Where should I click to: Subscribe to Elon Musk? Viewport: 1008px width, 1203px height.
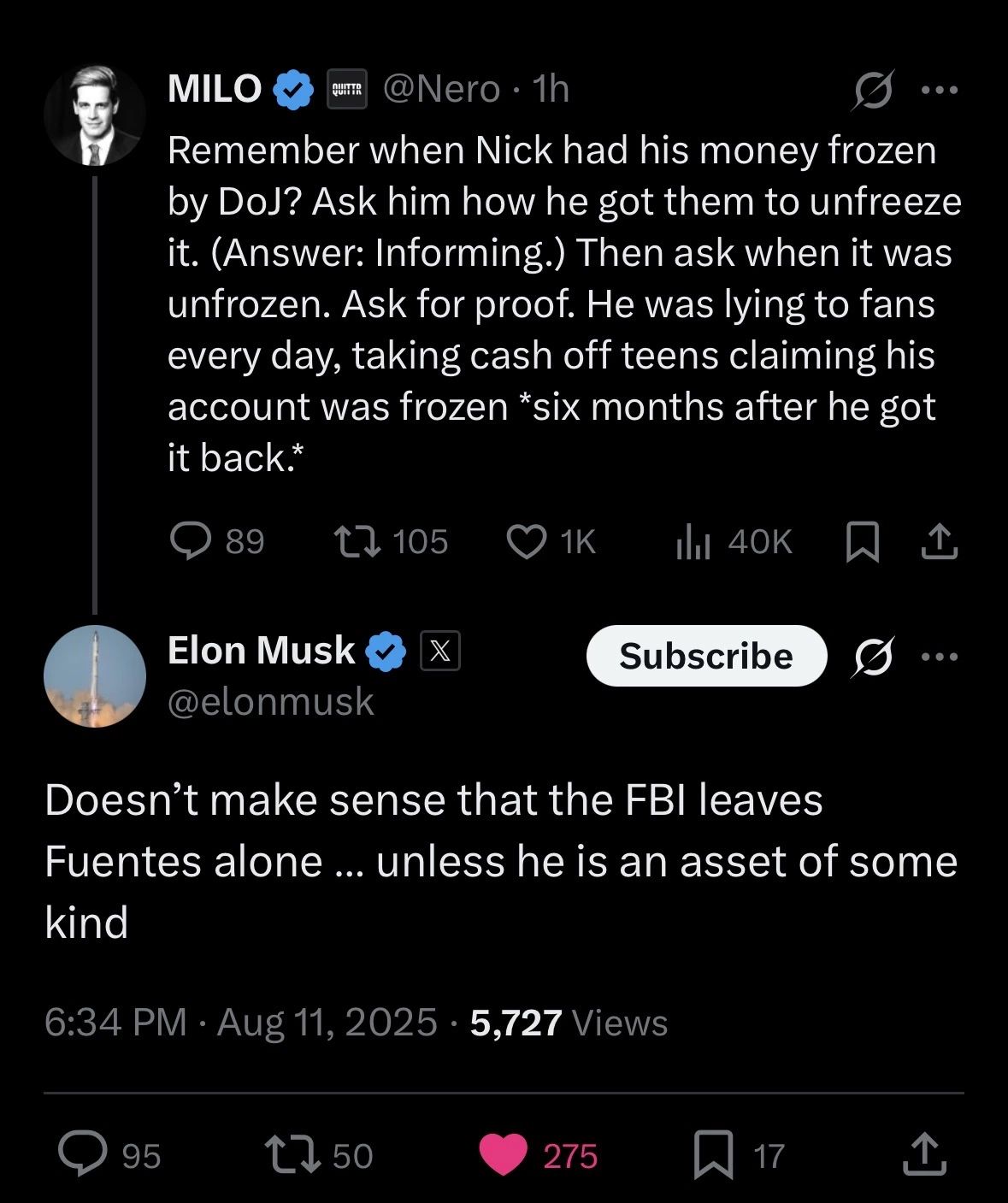point(706,656)
